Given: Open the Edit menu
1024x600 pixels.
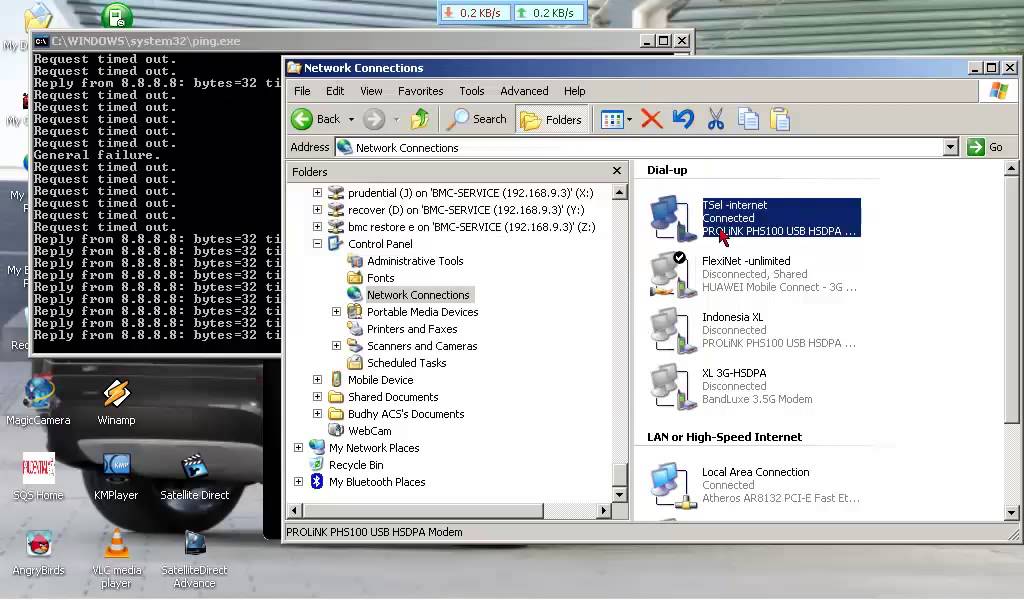Looking at the screenshot, I should tap(335, 91).
